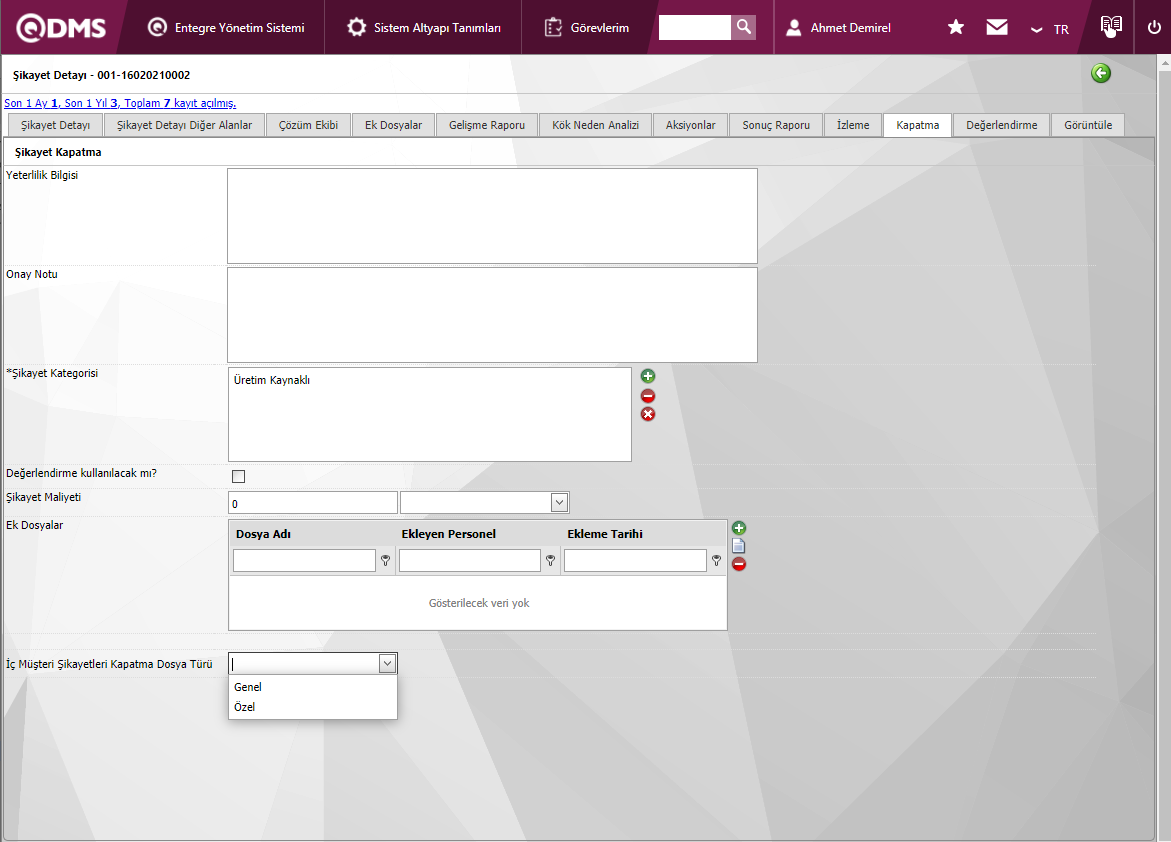Click the Yeterlilik Bilgisi text area
The width and height of the screenshot is (1171, 842).
492,216
